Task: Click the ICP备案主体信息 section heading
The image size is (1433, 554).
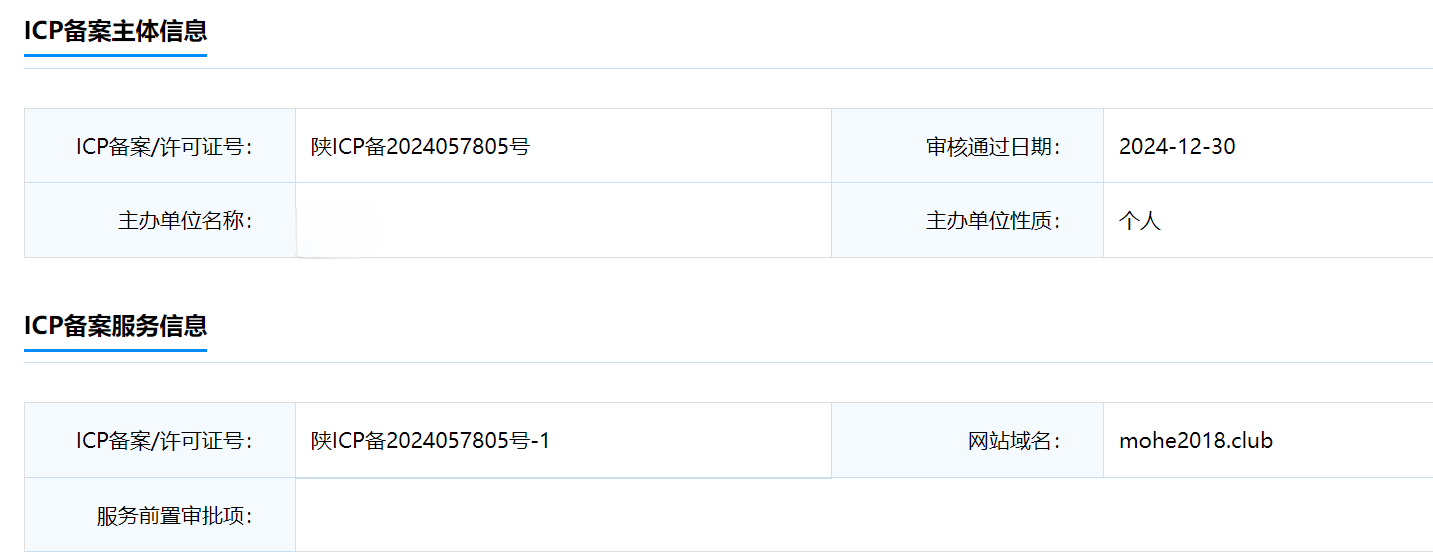Action: click(115, 31)
